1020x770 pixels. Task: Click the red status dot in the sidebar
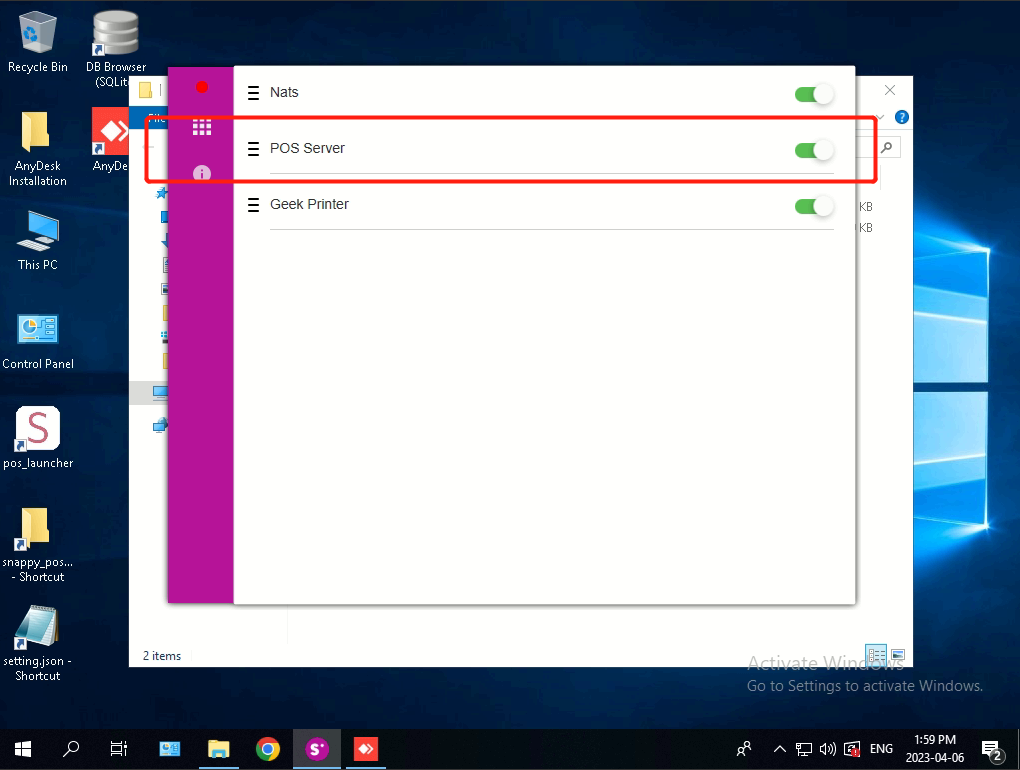point(202,88)
